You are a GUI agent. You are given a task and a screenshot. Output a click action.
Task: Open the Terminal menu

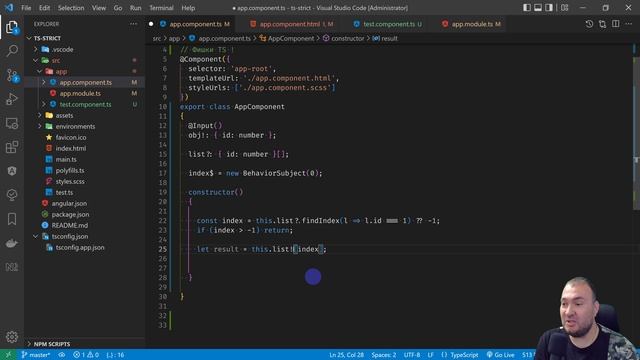pyautogui.click(x=161, y=8)
